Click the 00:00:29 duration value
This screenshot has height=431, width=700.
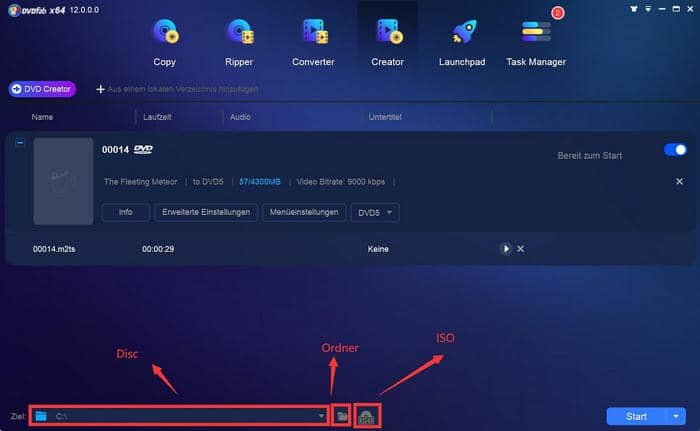coord(158,249)
